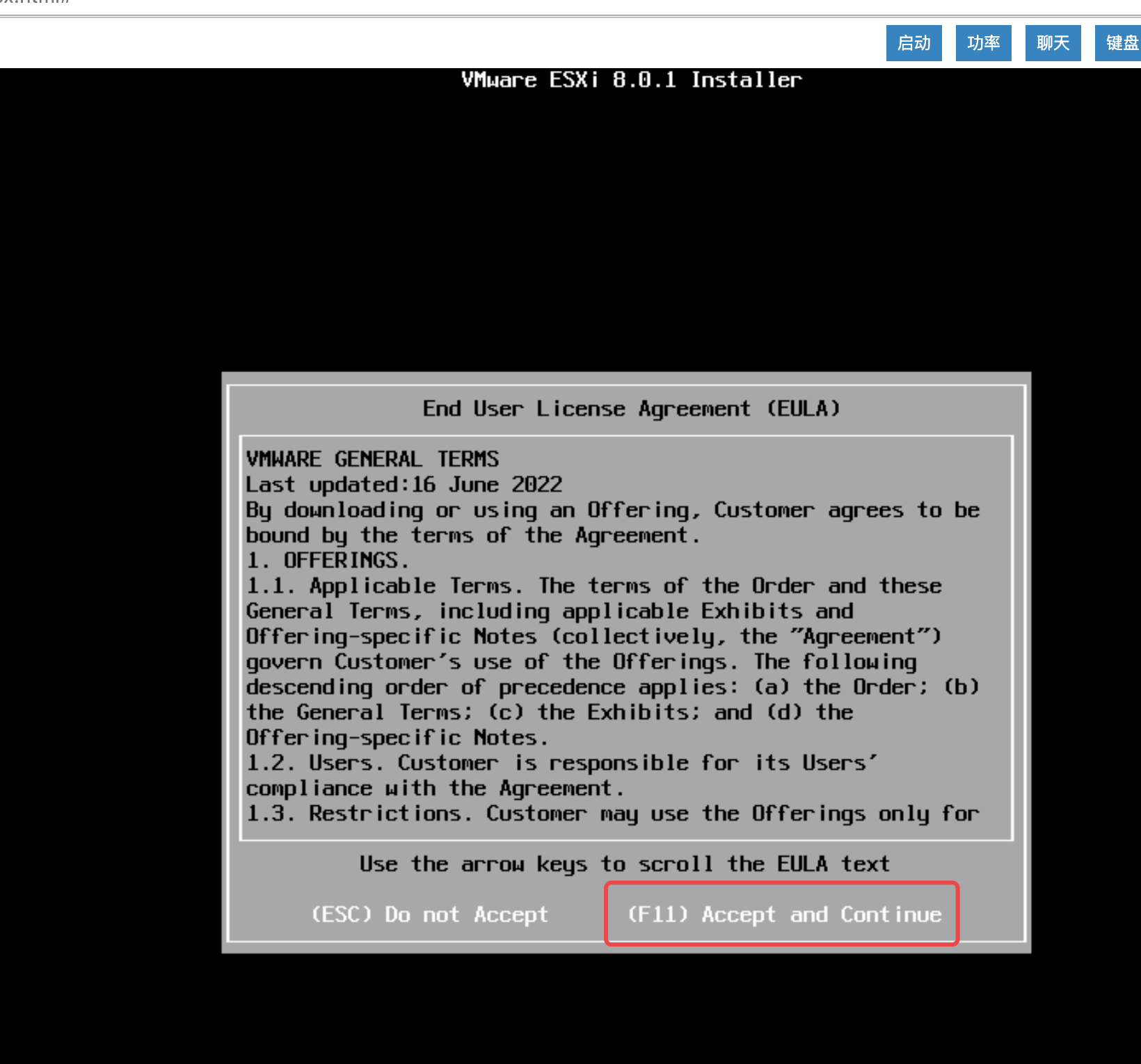Click 'compliance with the Agreement.' line
The width and height of the screenshot is (1141, 1064).
click(435, 788)
